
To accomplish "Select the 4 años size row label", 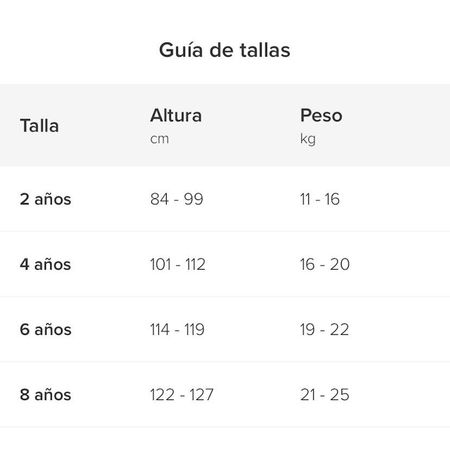I will tap(45, 264).
